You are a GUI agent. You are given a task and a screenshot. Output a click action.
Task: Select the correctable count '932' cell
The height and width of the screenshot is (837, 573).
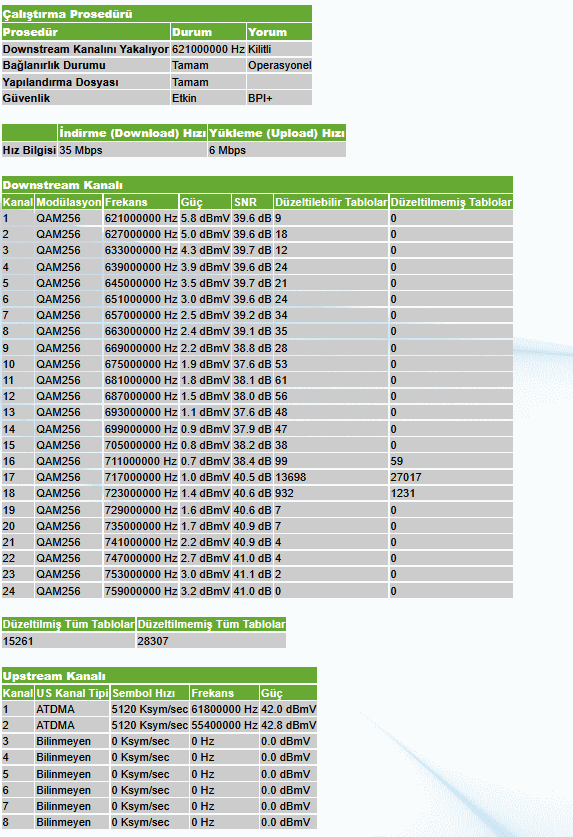click(x=331, y=493)
